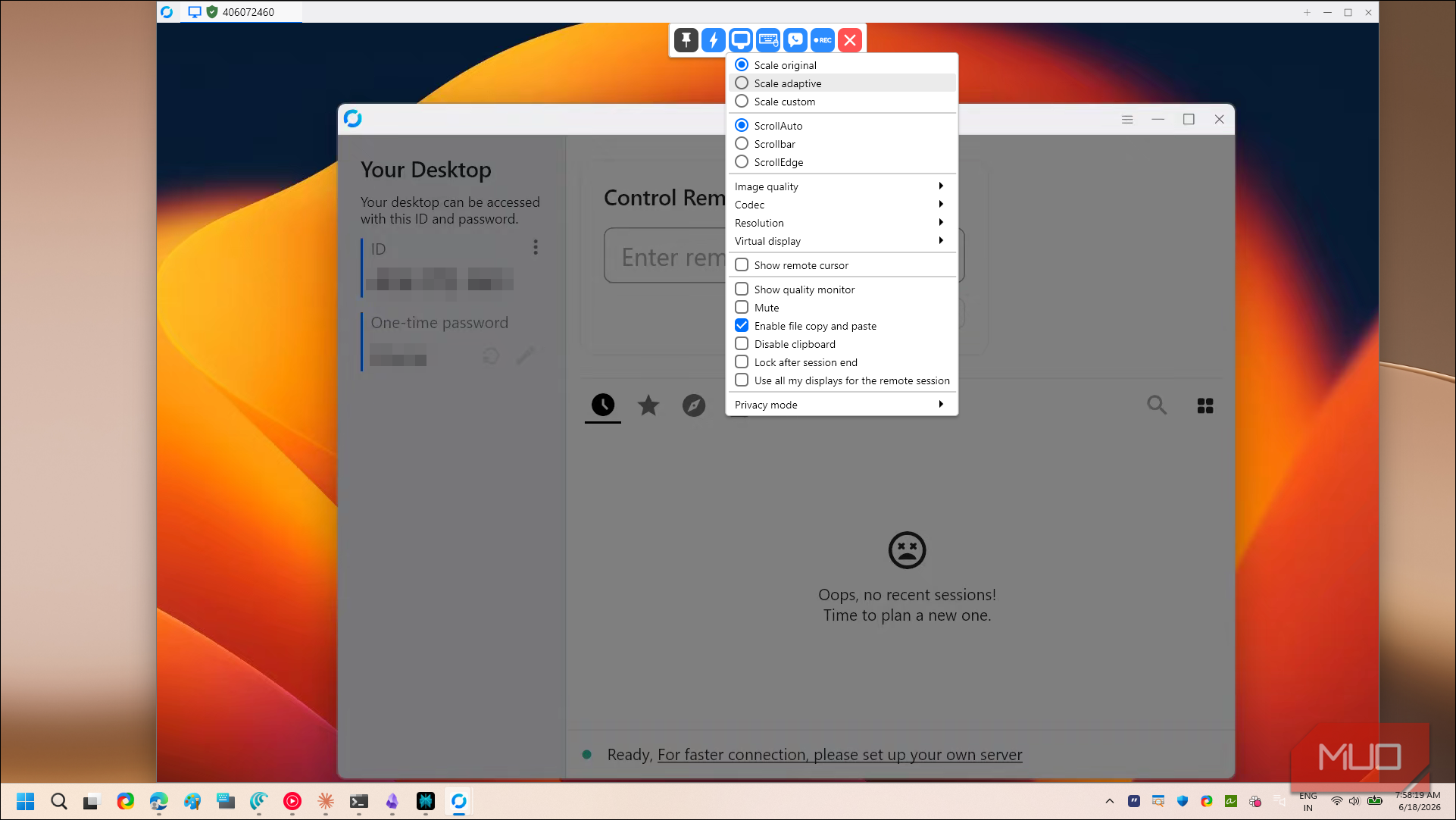Enable Show remote cursor

point(842,265)
